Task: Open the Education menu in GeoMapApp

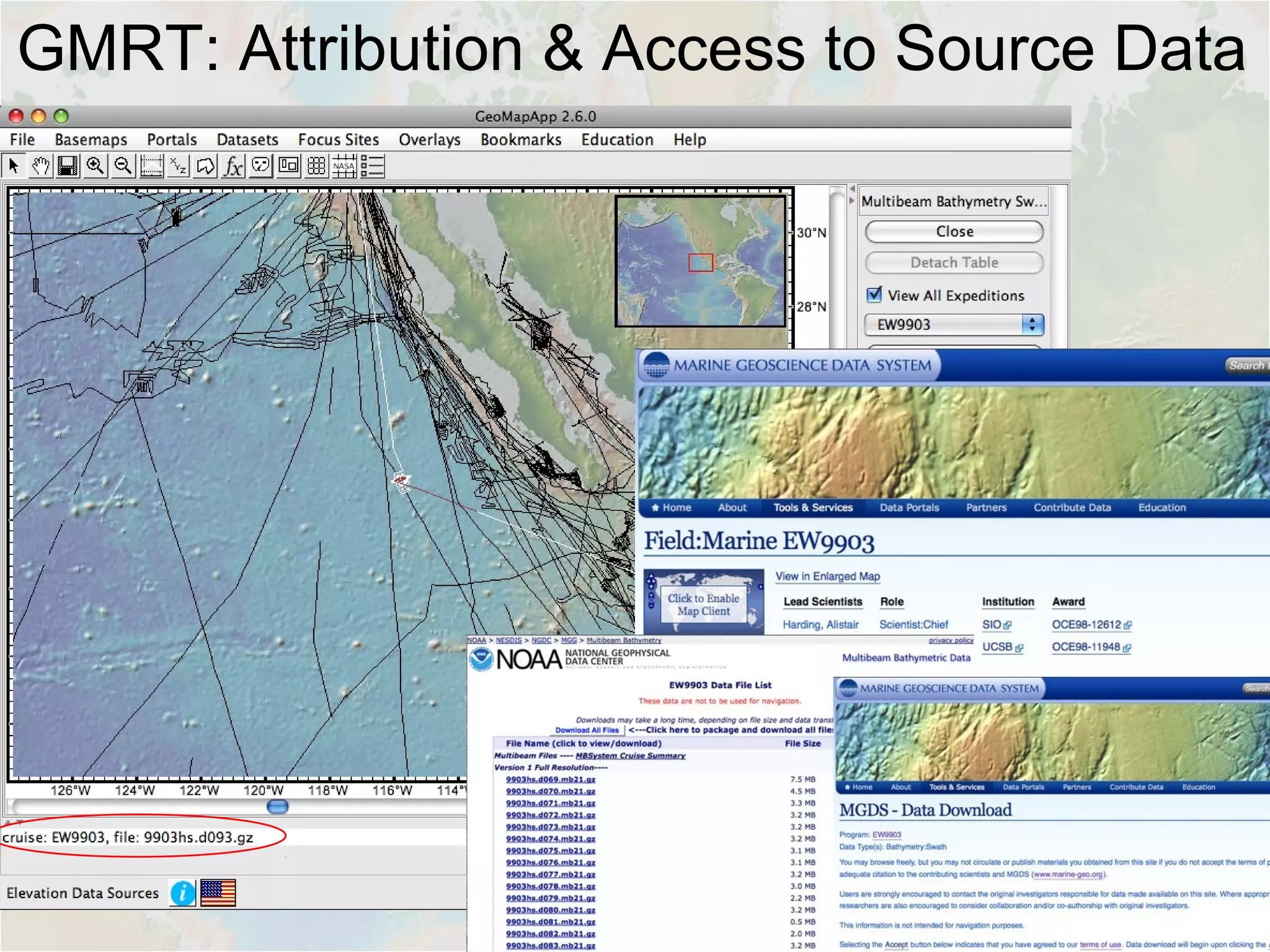Action: click(618, 139)
